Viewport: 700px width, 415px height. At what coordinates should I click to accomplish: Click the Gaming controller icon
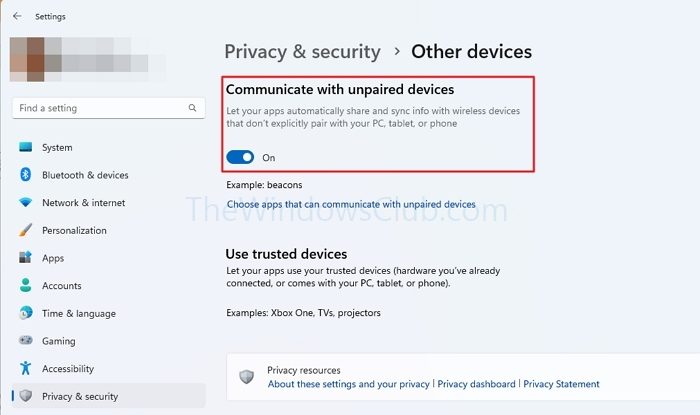click(x=25, y=341)
